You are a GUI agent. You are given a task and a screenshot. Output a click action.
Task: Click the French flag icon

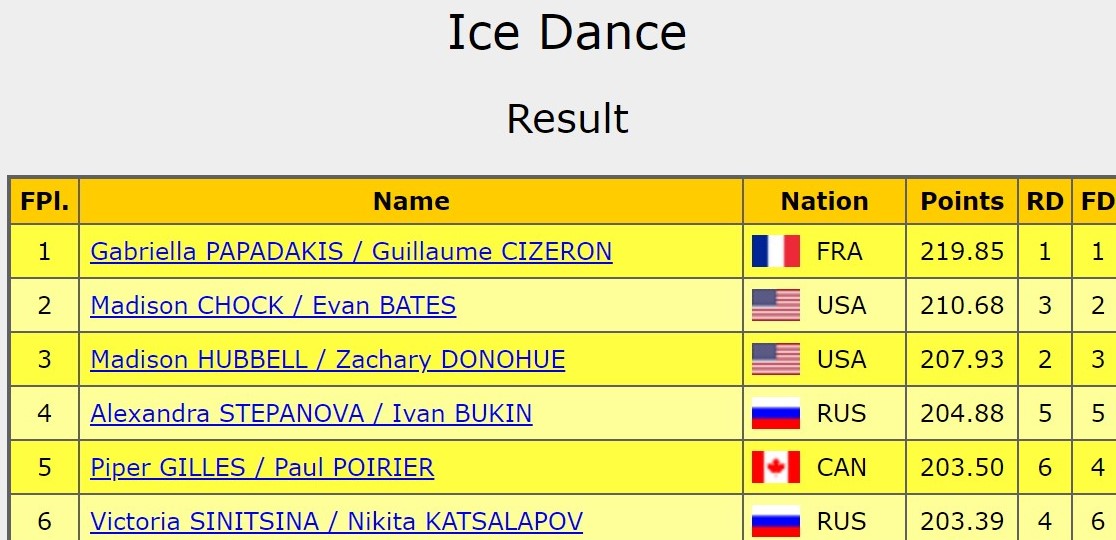[x=776, y=251]
